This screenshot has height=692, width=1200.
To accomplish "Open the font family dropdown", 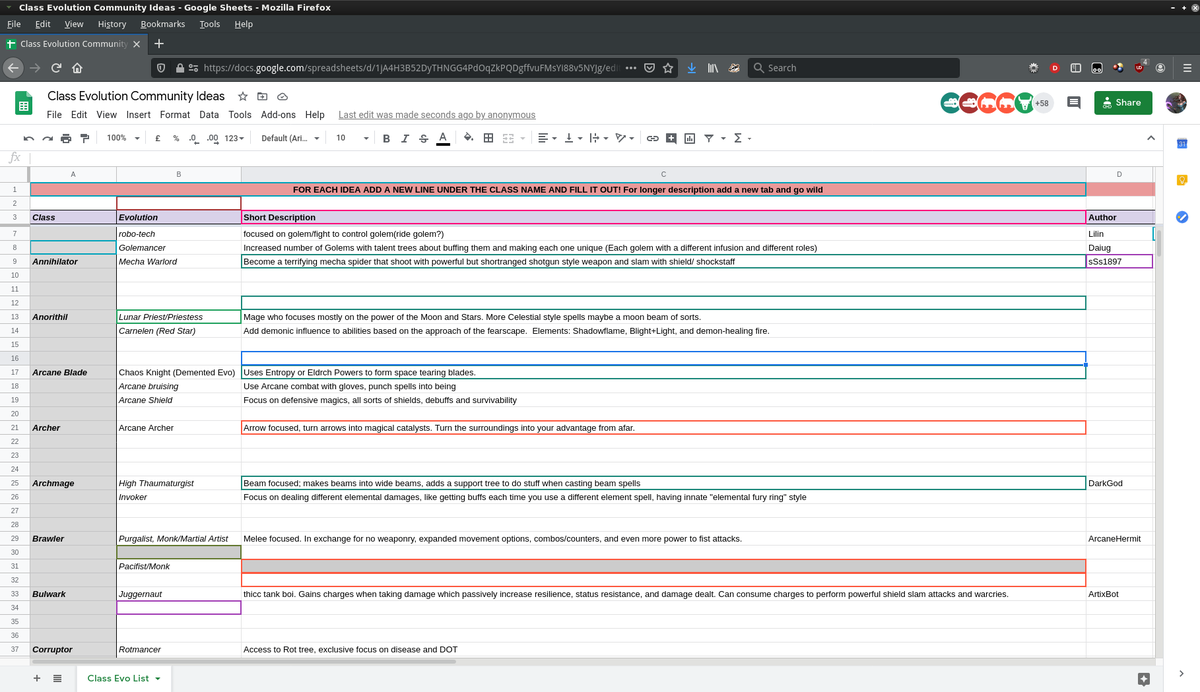I will click(x=291, y=138).
